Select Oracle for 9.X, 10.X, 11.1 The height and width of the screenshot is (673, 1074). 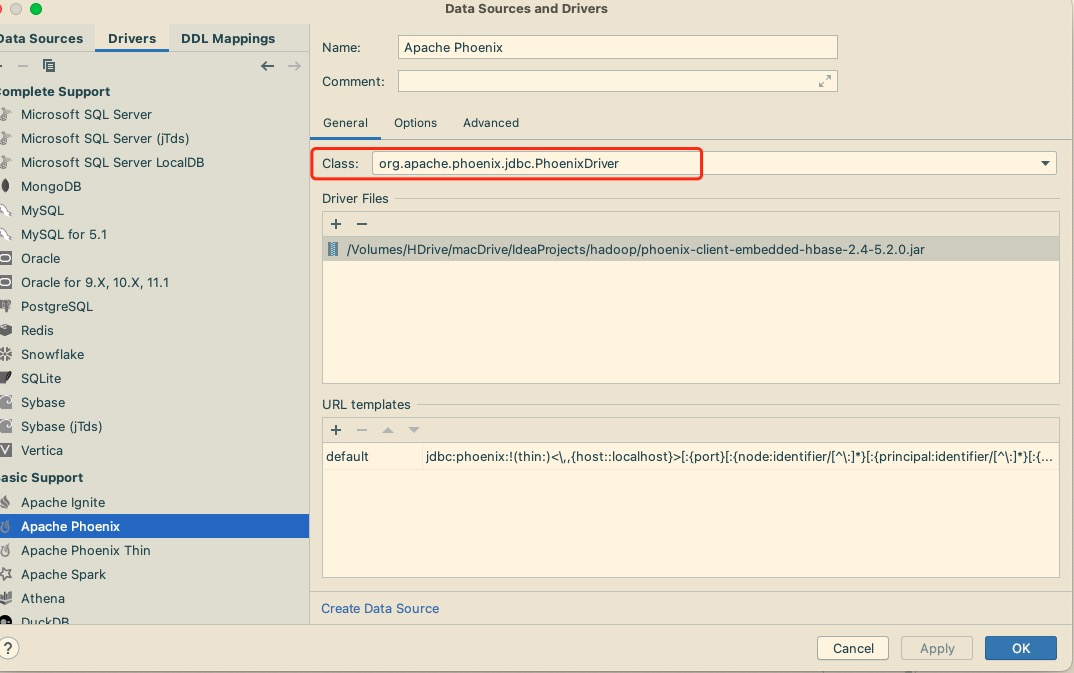(x=95, y=282)
